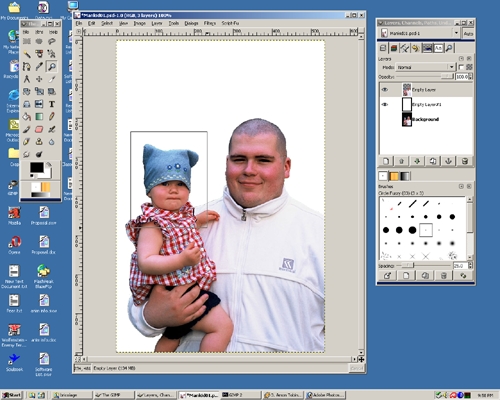Open the layer Mode Normal dropdown

click(x=425, y=67)
